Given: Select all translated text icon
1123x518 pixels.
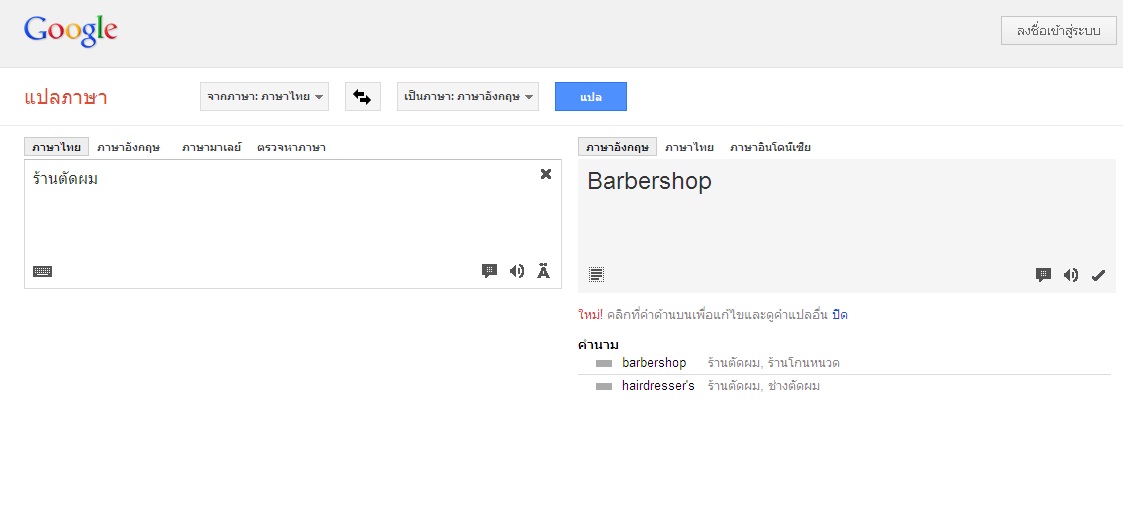Looking at the screenshot, I should (597, 274).
